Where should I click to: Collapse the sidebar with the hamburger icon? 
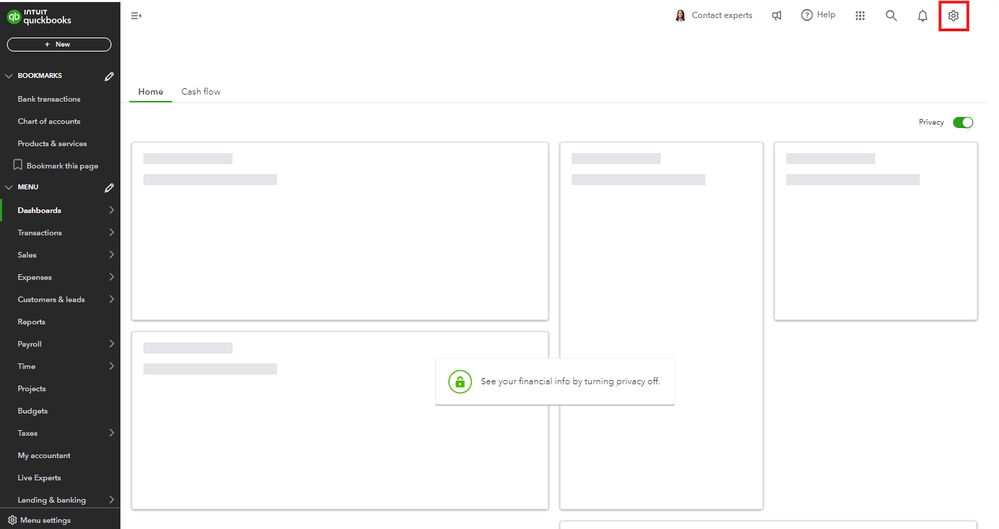pyautogui.click(x=136, y=16)
